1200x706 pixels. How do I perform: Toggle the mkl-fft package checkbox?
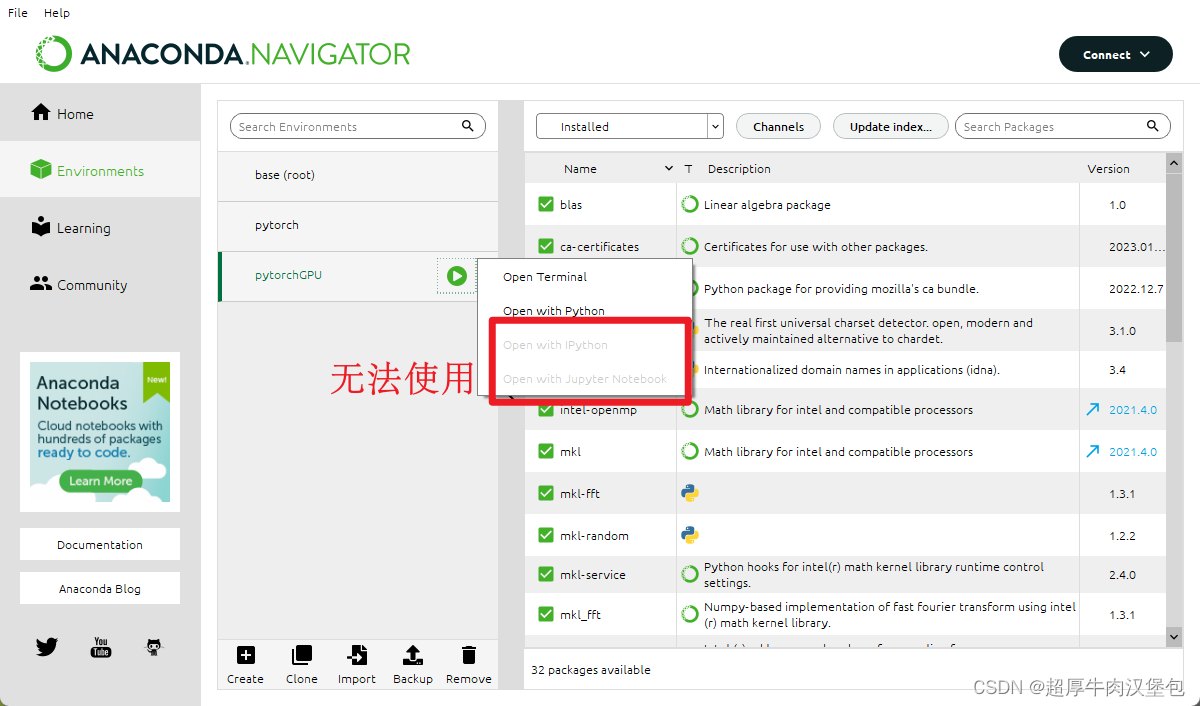pyautogui.click(x=546, y=493)
